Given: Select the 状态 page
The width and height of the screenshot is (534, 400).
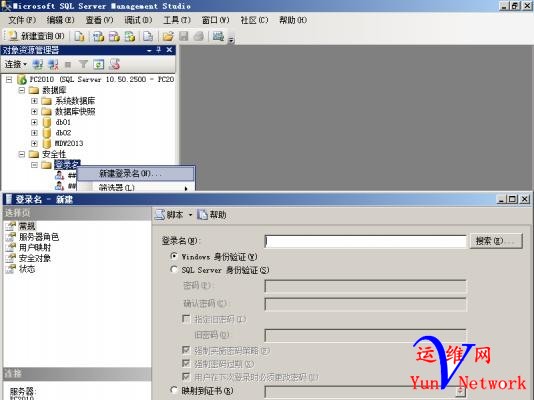Looking at the screenshot, I should coord(27,269).
